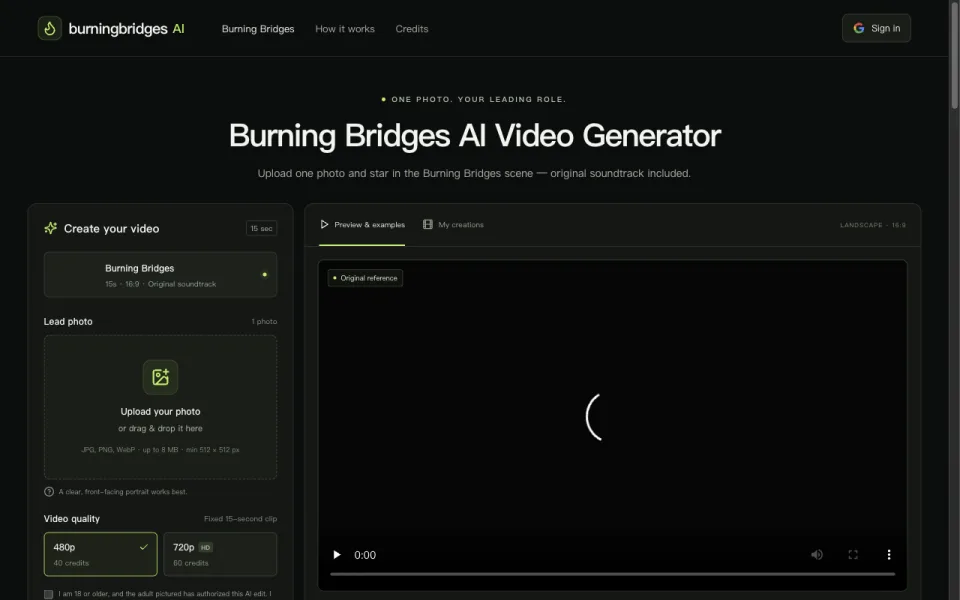Image resolution: width=960 pixels, height=600 pixels.
Task: Click the film strip icon in My creations
Action: point(428,225)
